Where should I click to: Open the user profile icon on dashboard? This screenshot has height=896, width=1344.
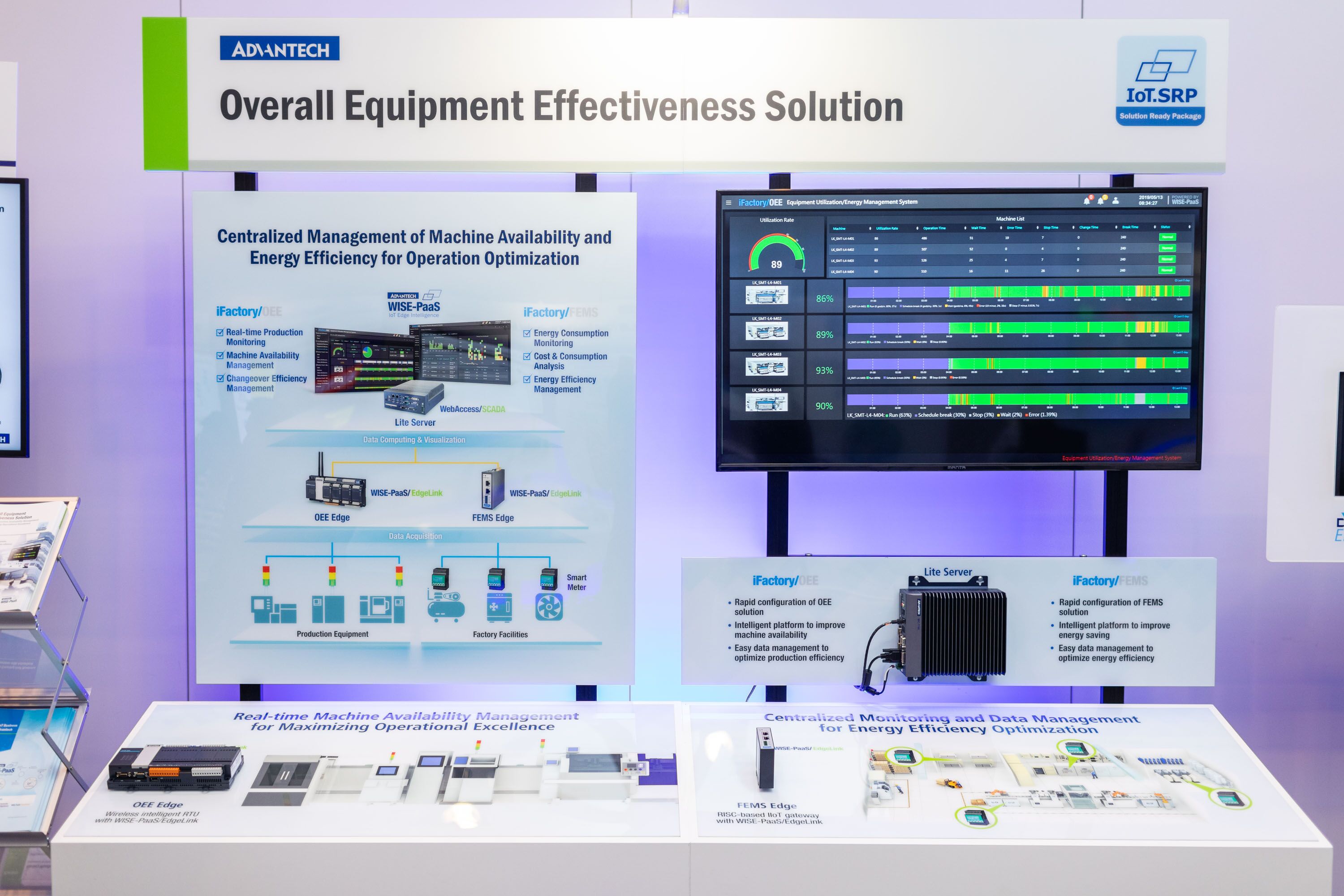click(x=1116, y=201)
